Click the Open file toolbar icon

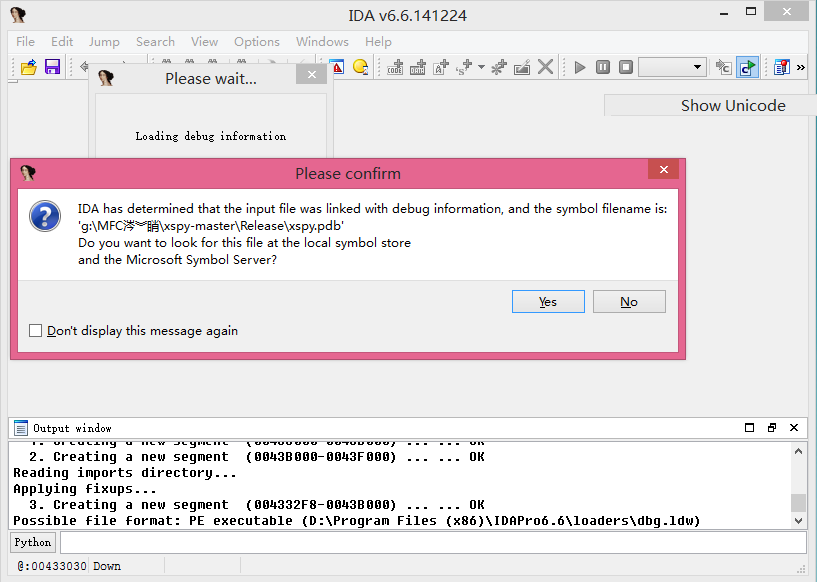[29, 67]
